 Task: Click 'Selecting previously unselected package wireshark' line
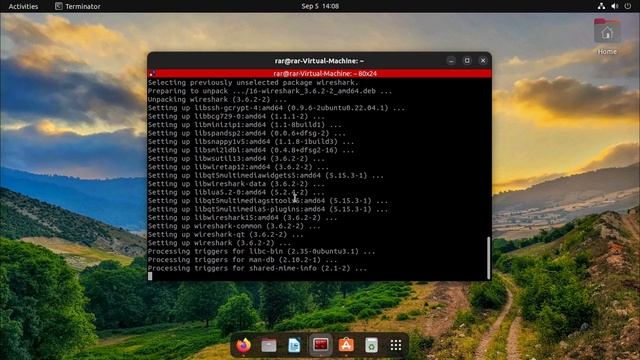[x=253, y=82]
